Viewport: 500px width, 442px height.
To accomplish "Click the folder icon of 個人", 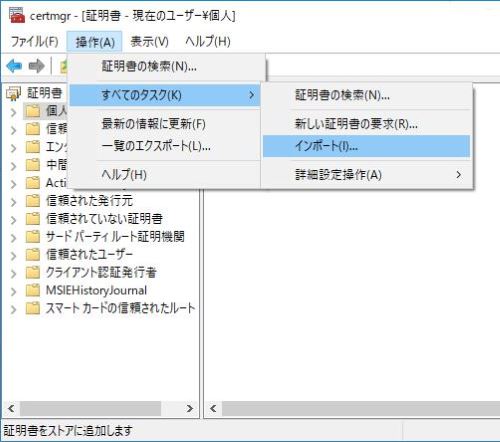I will 33,111.
